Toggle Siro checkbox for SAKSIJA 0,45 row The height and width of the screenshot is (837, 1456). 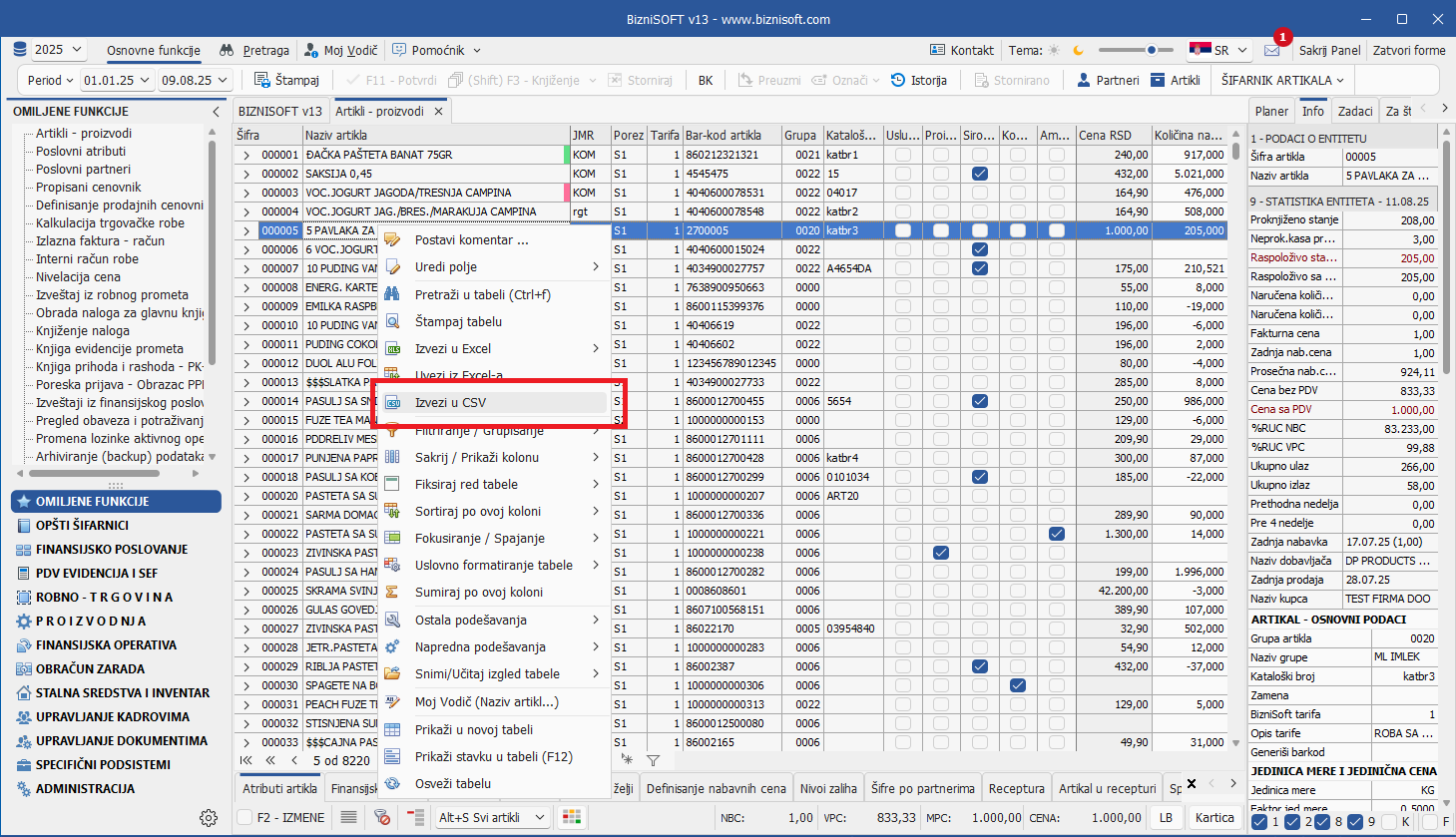[979, 174]
